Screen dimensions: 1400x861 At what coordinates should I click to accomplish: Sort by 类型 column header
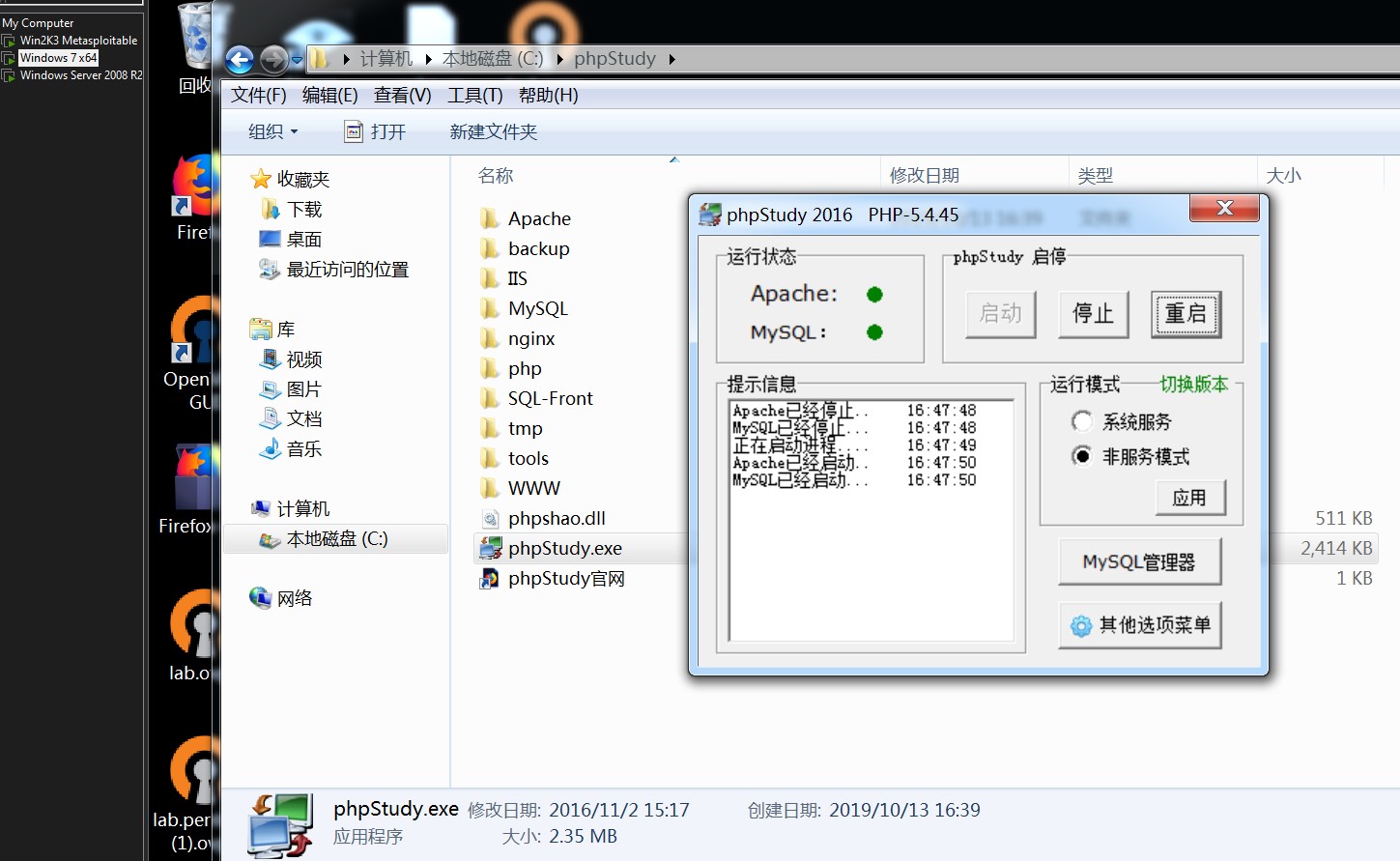tap(1096, 175)
